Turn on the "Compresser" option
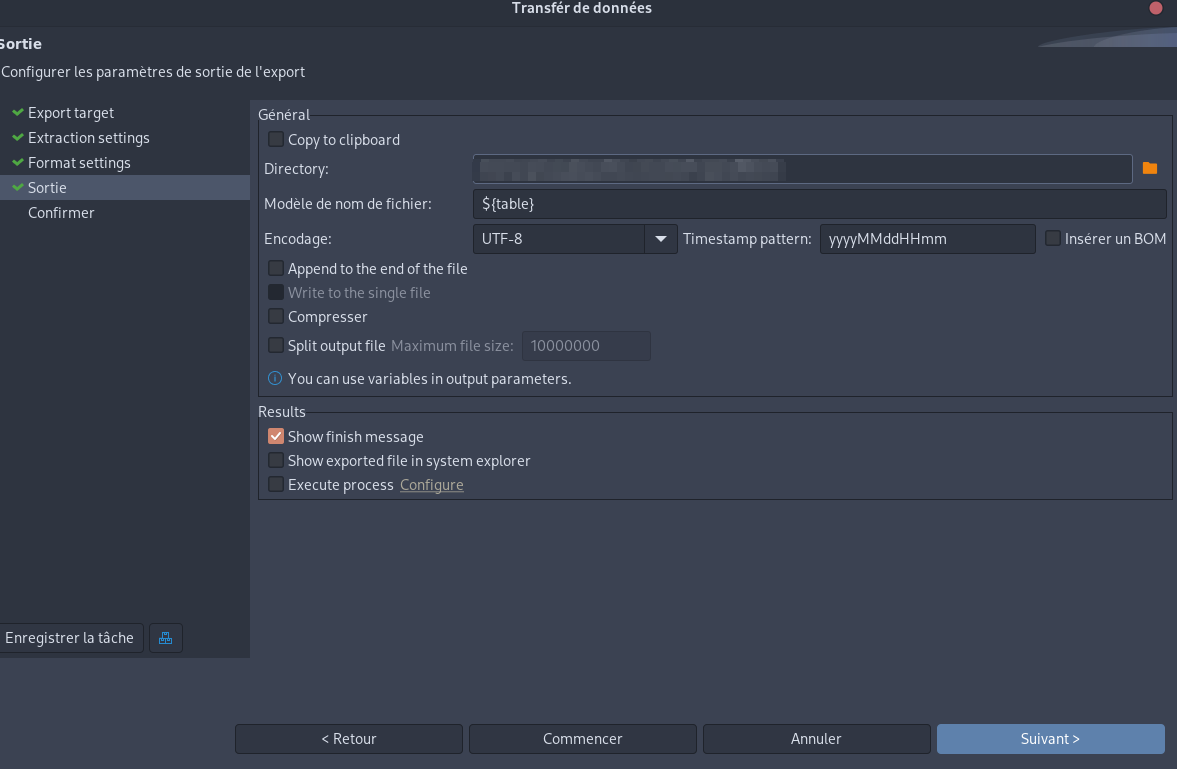This screenshot has width=1177, height=769. [x=275, y=316]
